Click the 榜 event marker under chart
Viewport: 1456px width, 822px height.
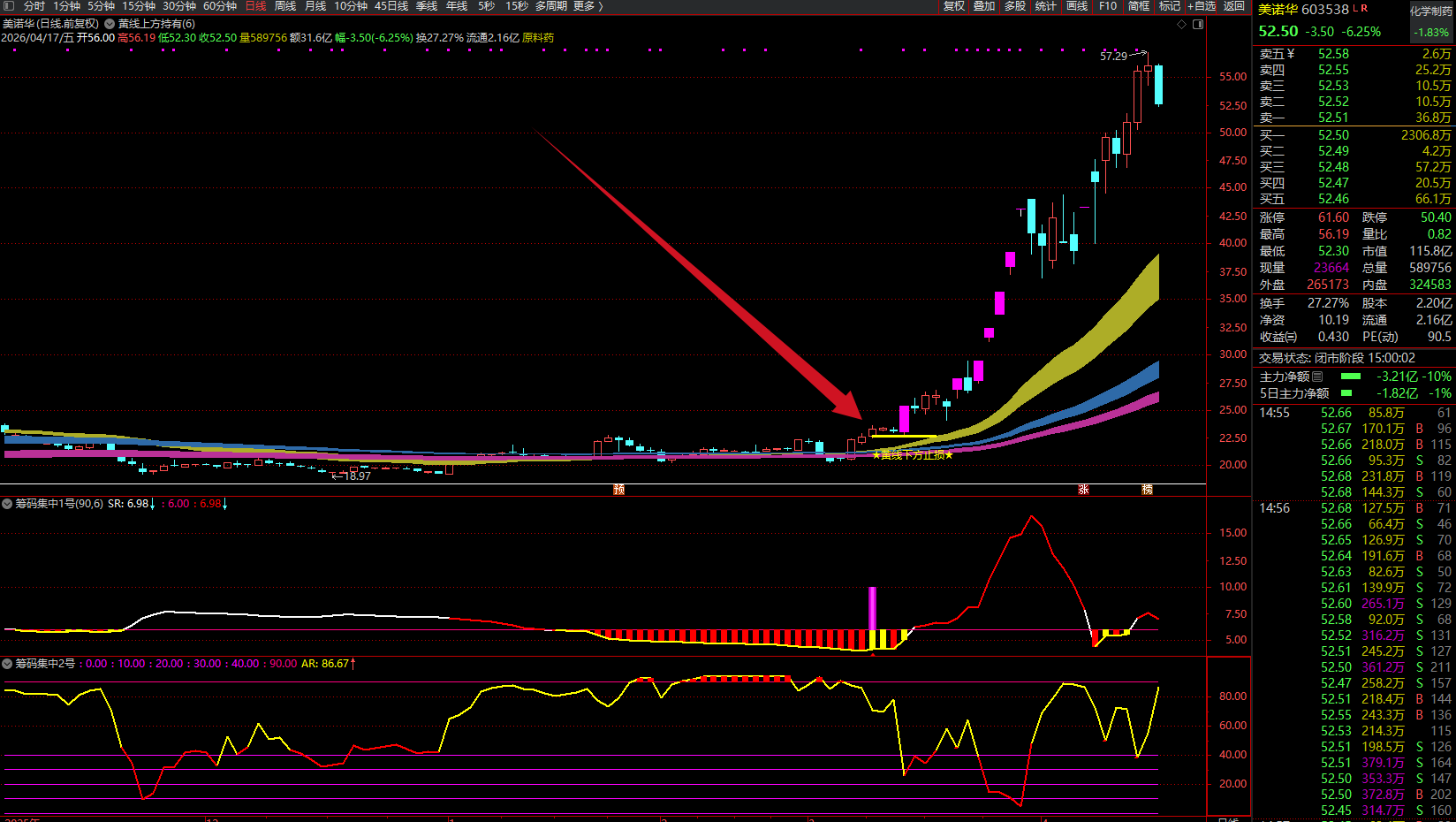point(1147,490)
